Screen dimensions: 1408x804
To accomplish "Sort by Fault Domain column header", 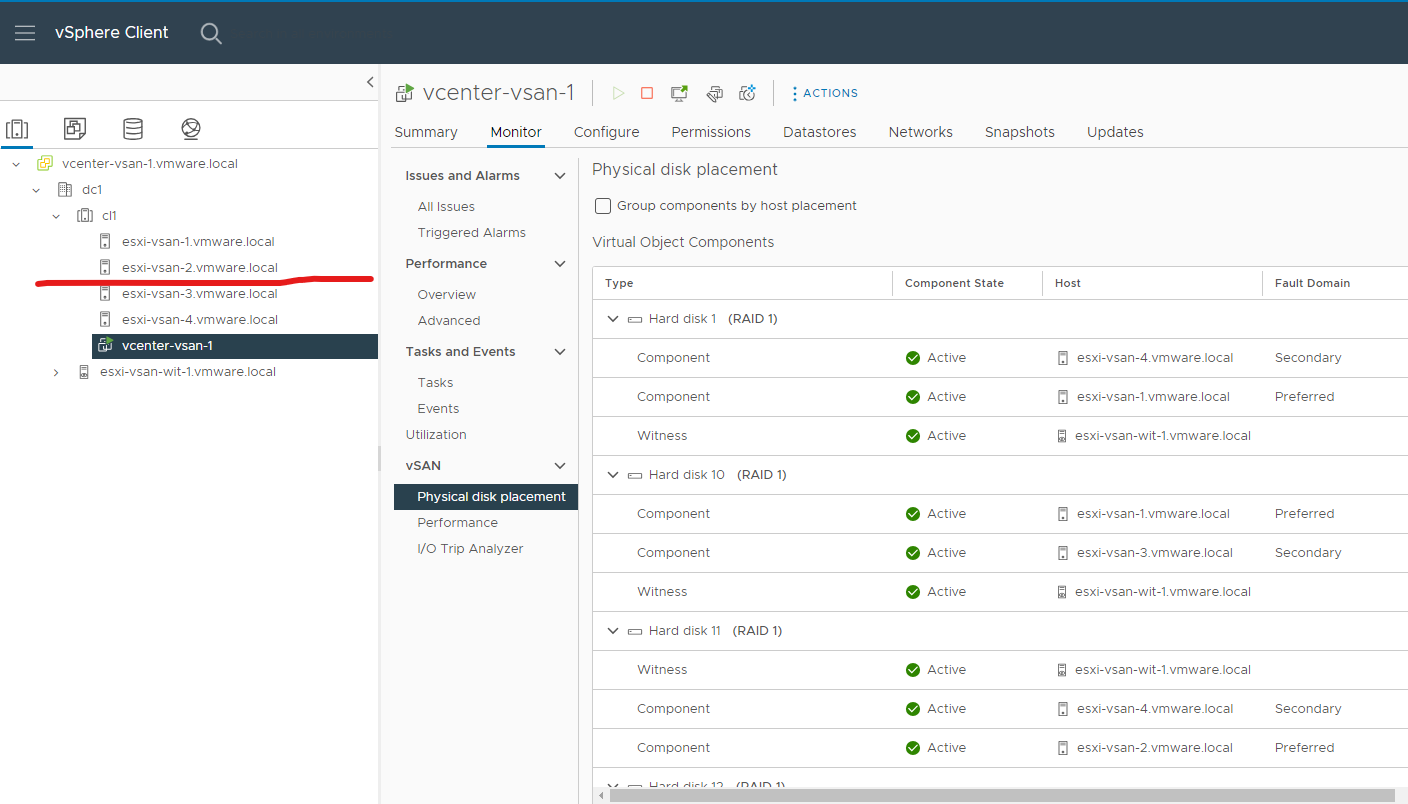I will click(1312, 283).
